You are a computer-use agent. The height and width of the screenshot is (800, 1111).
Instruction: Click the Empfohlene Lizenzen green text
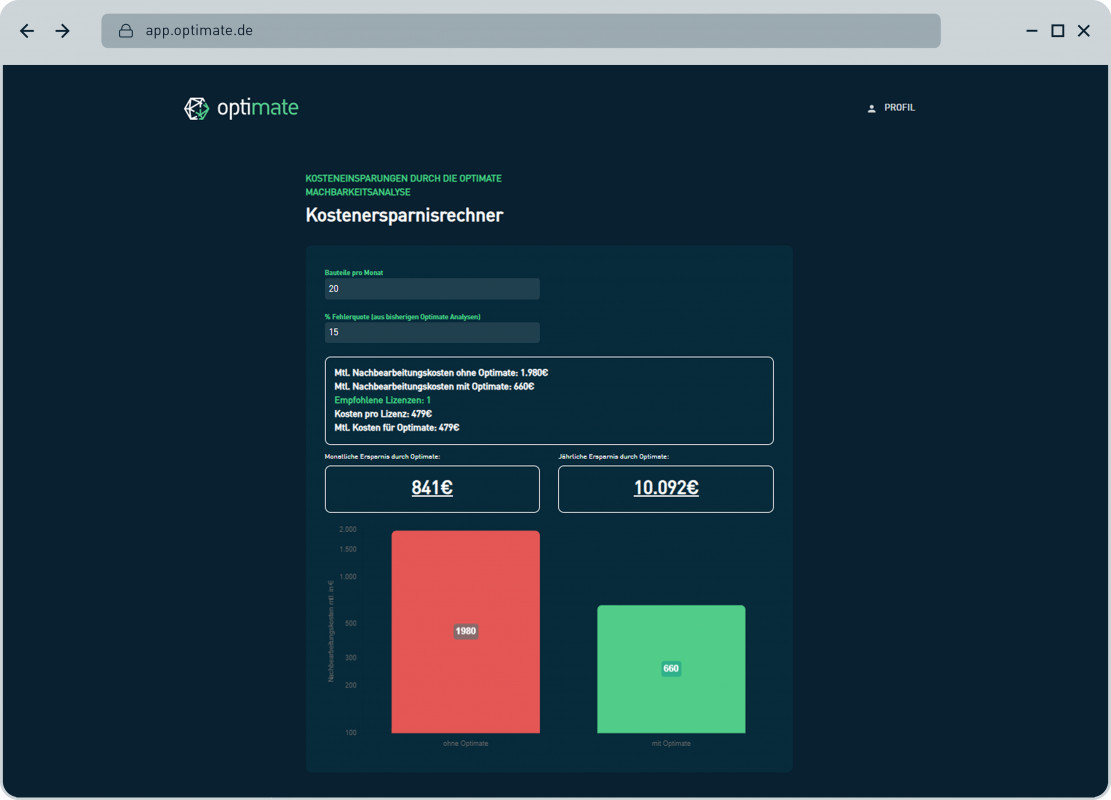383,400
